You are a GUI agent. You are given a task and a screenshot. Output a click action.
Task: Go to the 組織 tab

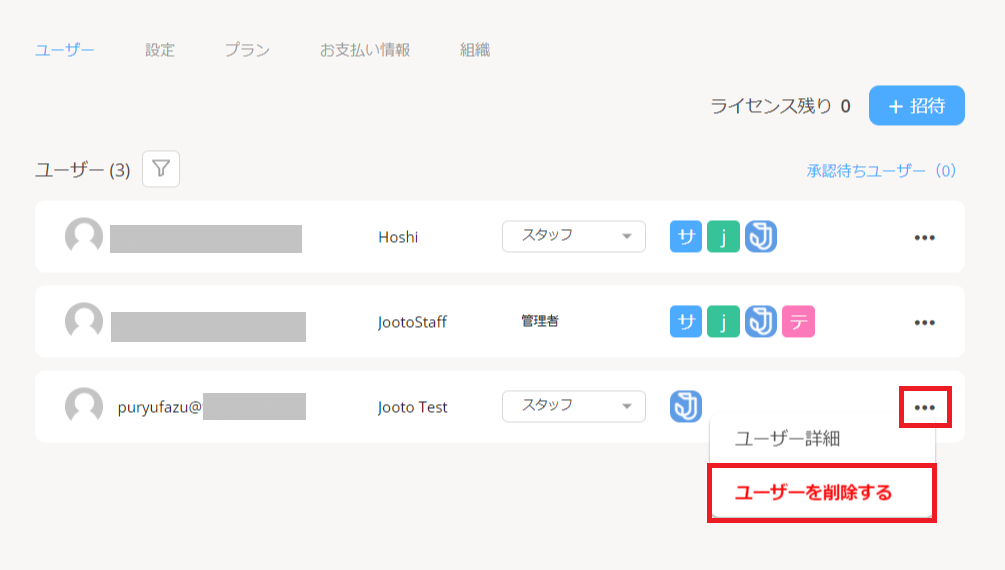(x=475, y=50)
